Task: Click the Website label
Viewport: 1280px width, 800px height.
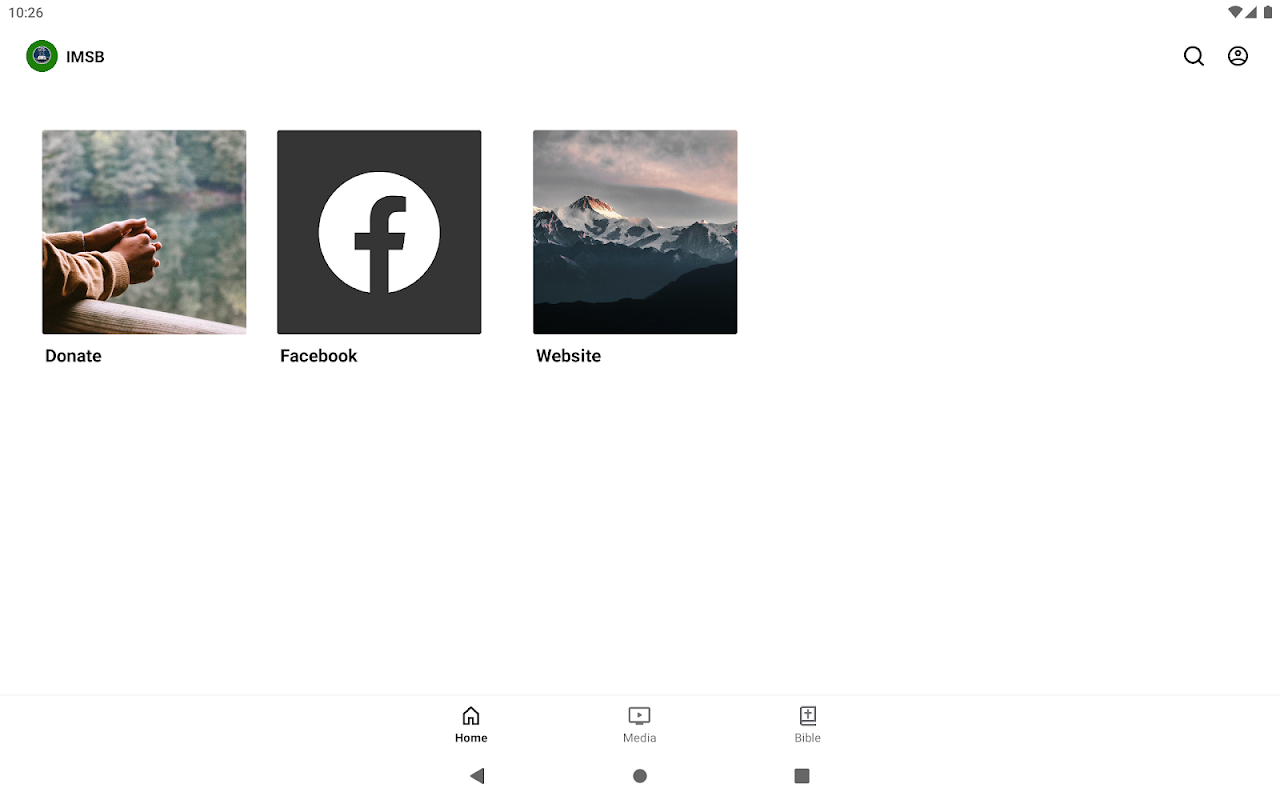Action: 568,356
